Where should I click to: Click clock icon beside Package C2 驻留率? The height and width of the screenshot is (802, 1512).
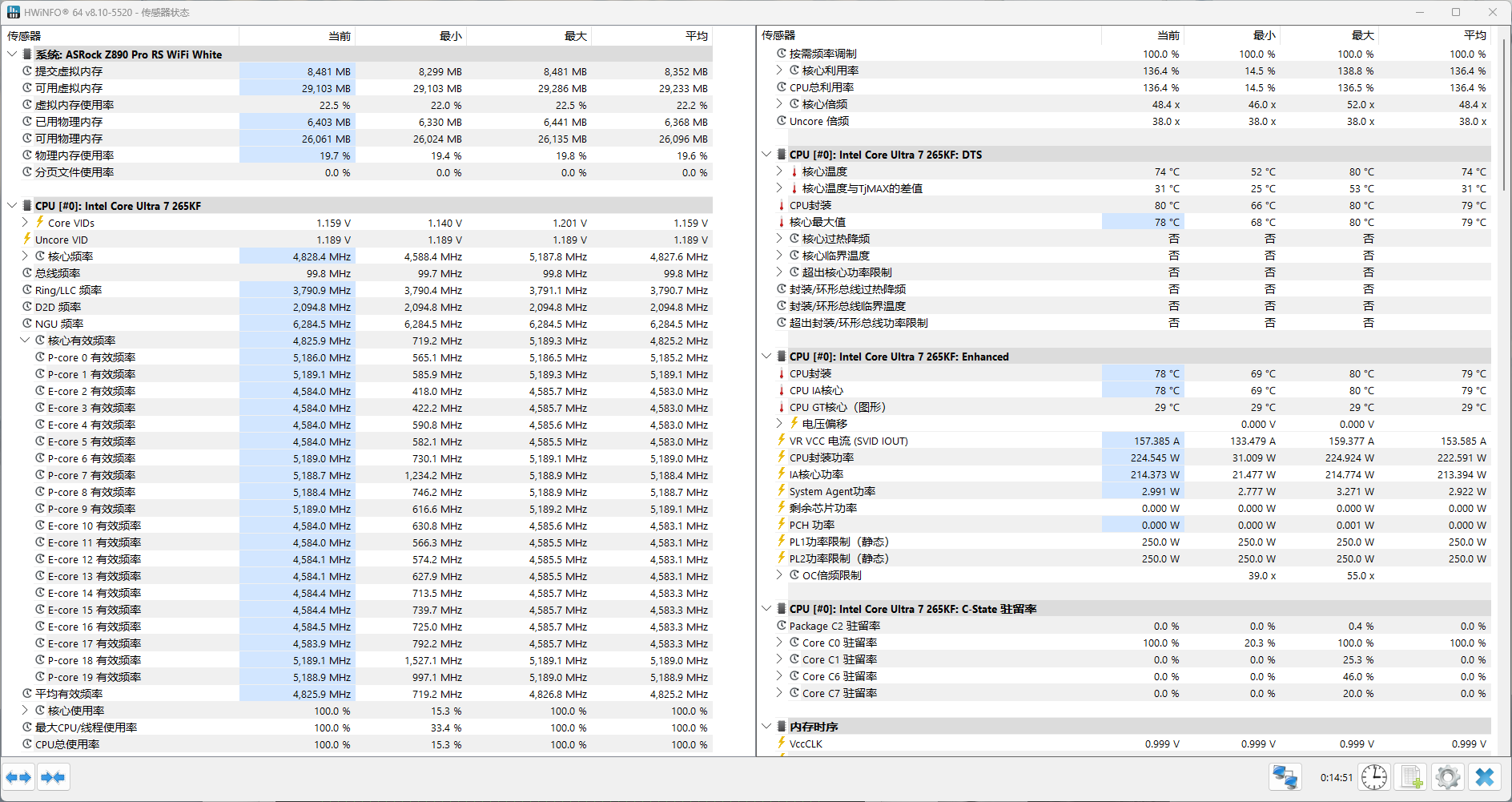coord(782,626)
